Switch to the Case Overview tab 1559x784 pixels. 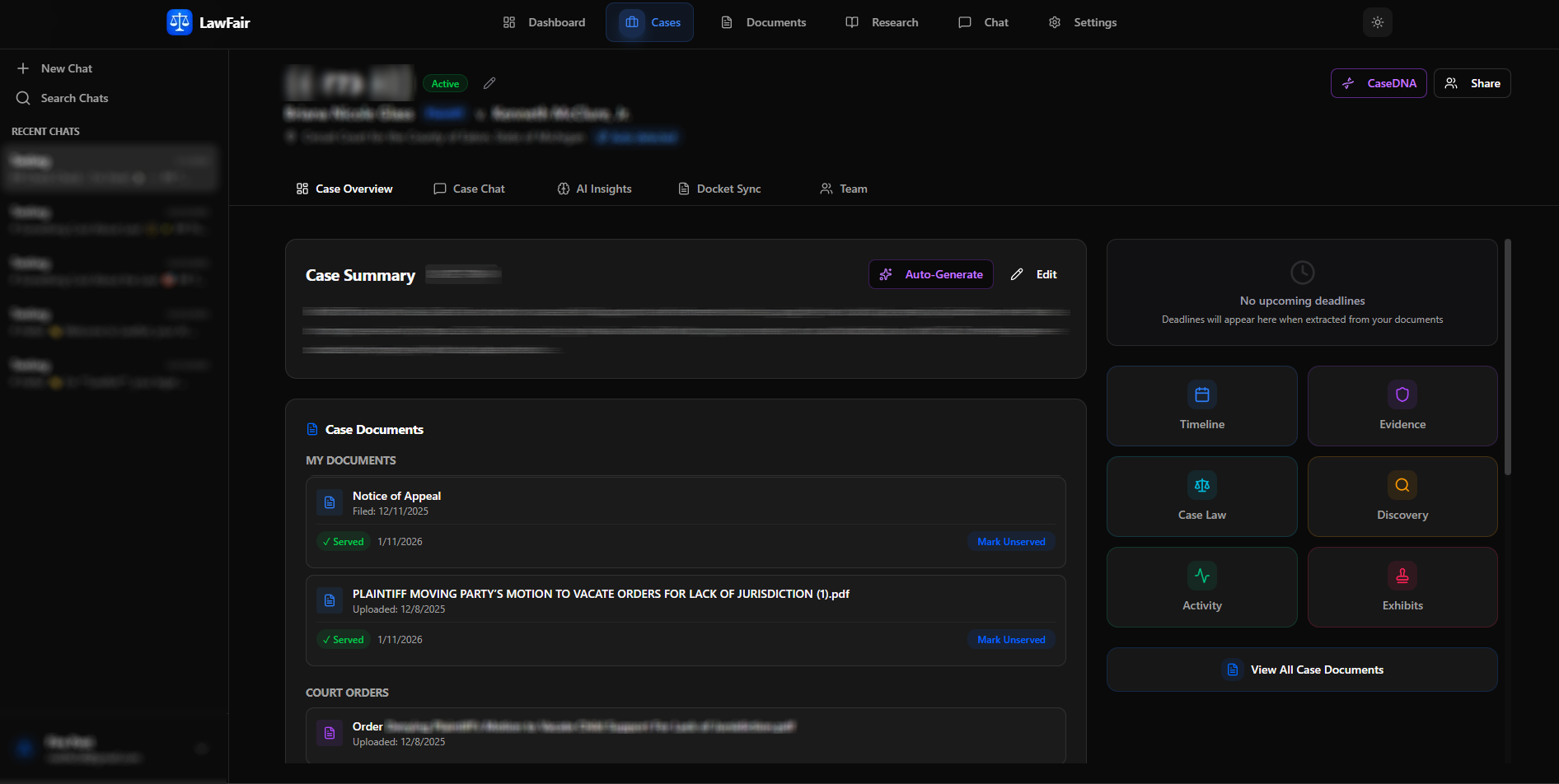tap(344, 189)
